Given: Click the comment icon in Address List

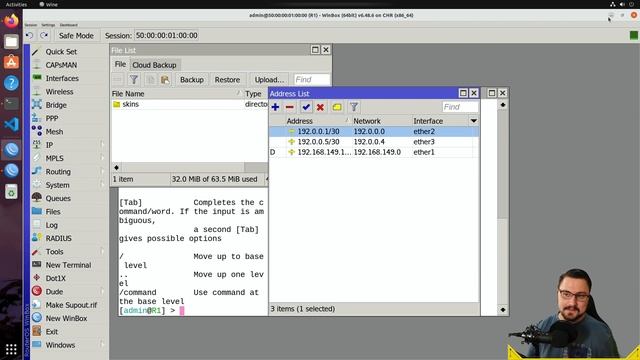Looking at the screenshot, I should pos(337,107).
